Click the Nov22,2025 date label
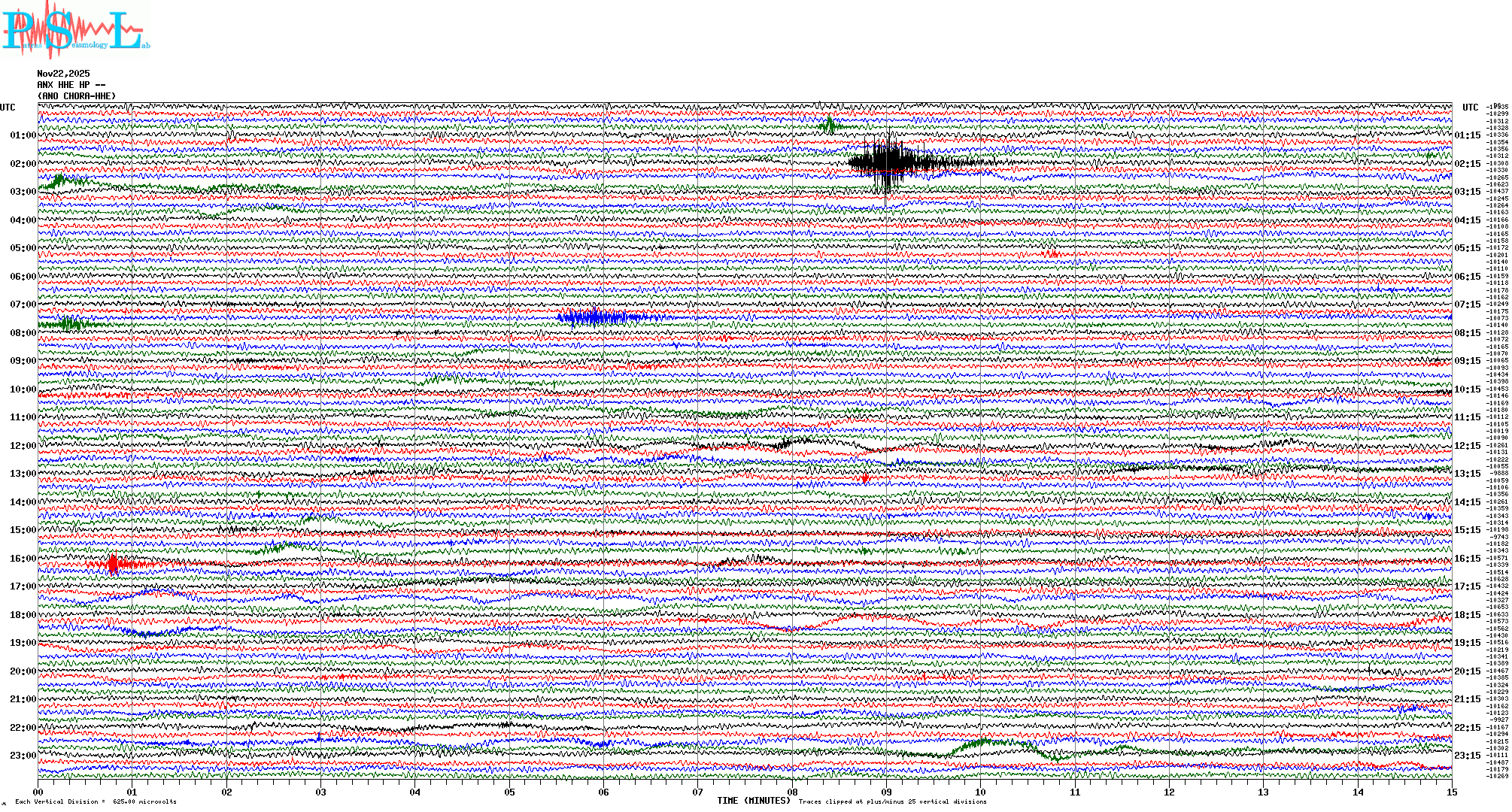Viewport: 1512px width, 812px height. pos(63,74)
